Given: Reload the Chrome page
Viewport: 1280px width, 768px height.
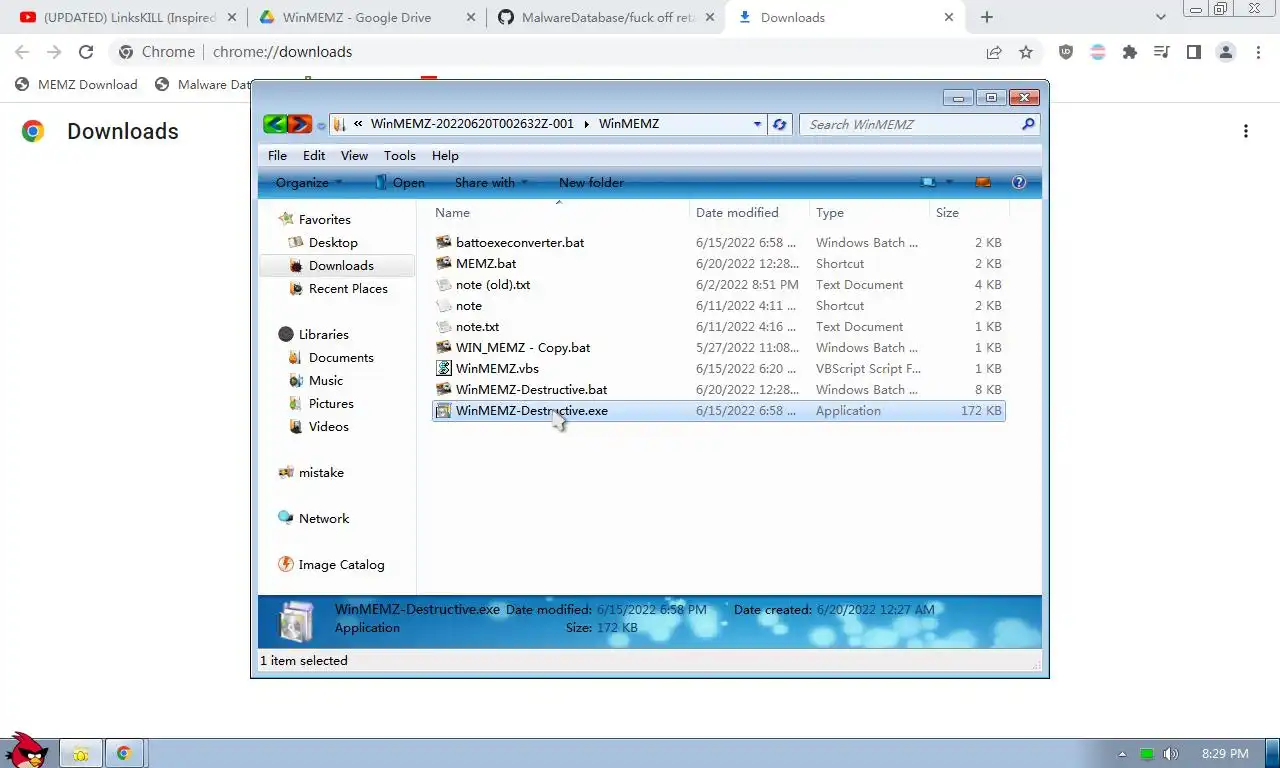Looking at the screenshot, I should (86, 52).
